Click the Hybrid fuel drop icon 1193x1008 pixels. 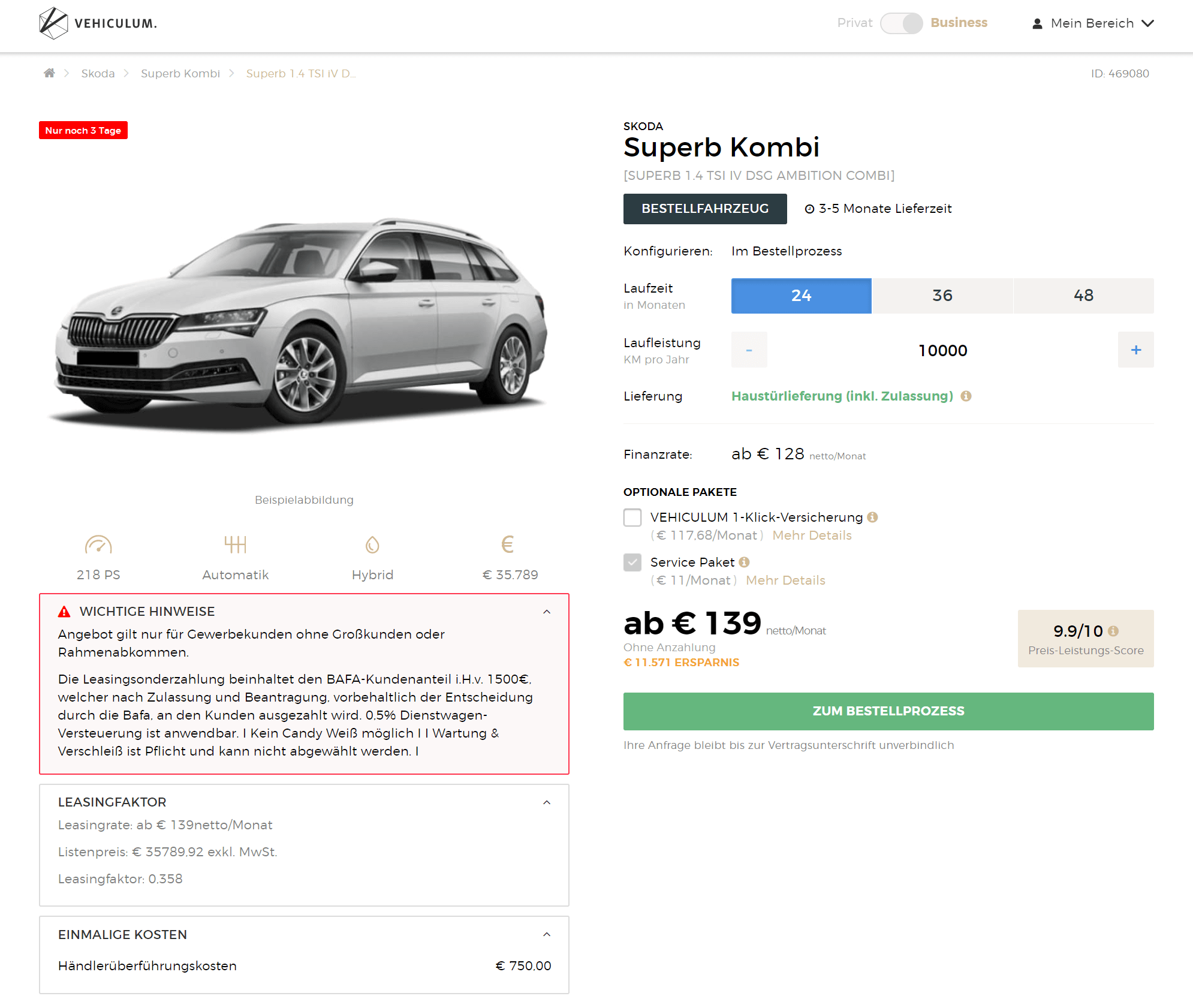pos(372,544)
